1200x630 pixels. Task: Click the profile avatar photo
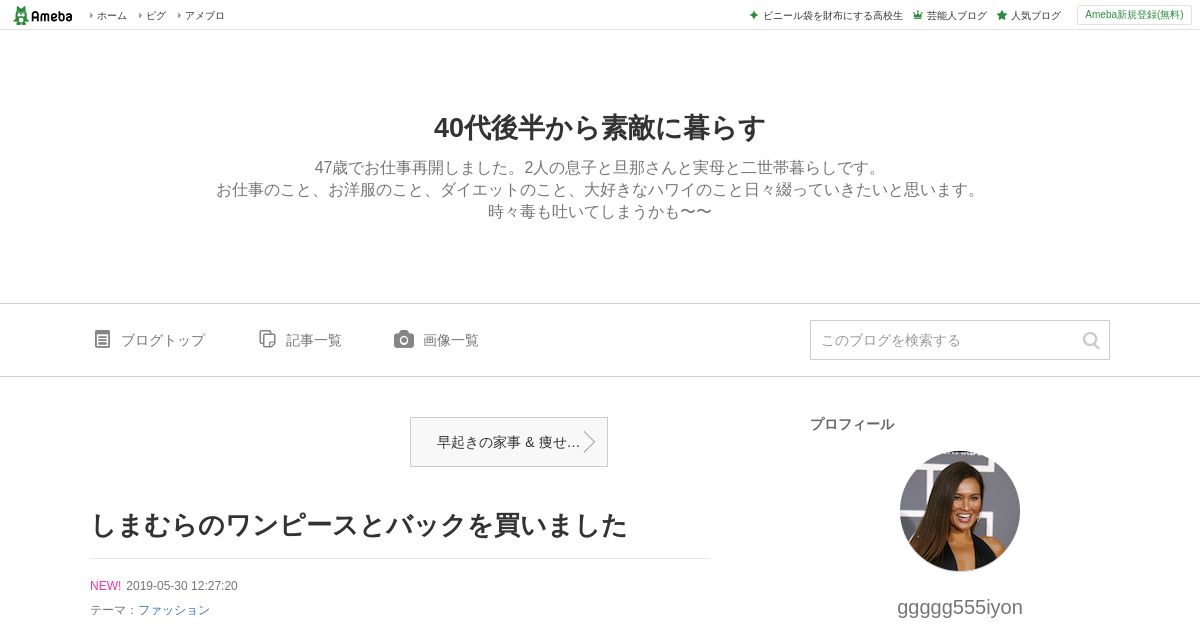(x=960, y=511)
